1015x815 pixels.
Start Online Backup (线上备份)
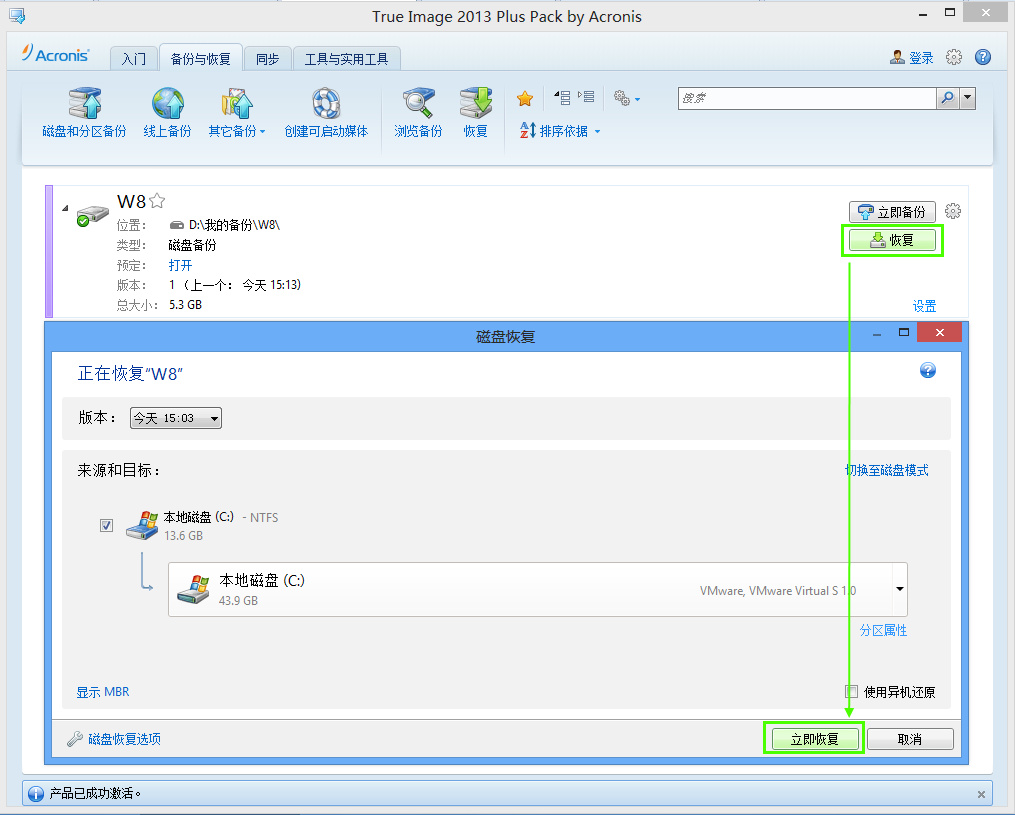(168, 113)
